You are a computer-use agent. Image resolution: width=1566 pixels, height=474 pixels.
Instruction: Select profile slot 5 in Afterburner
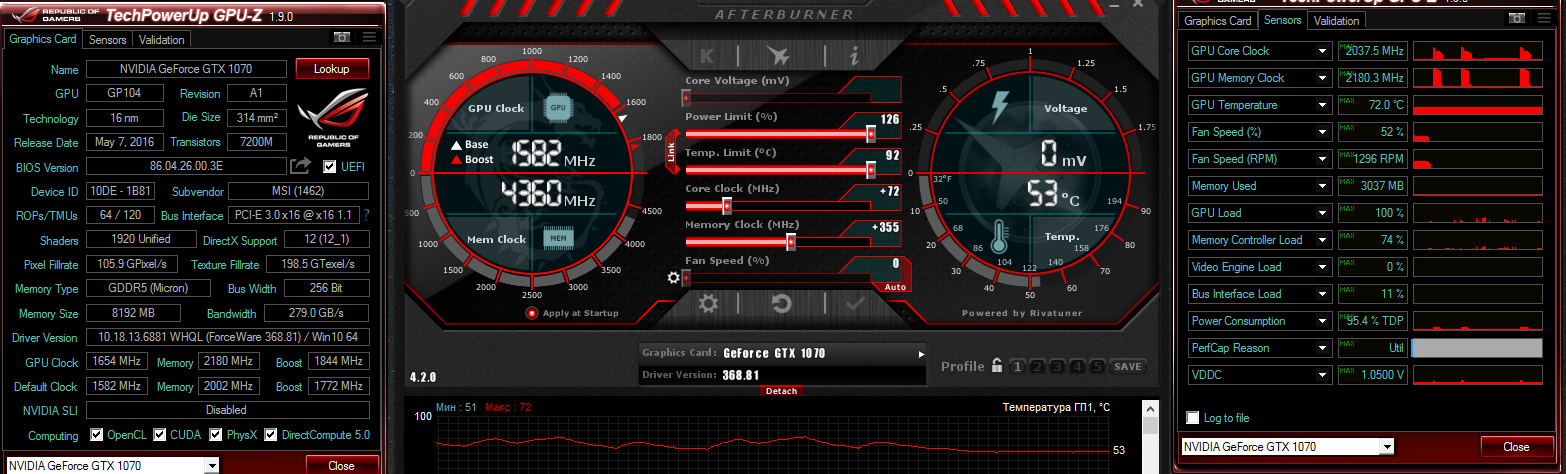[x=1098, y=366]
